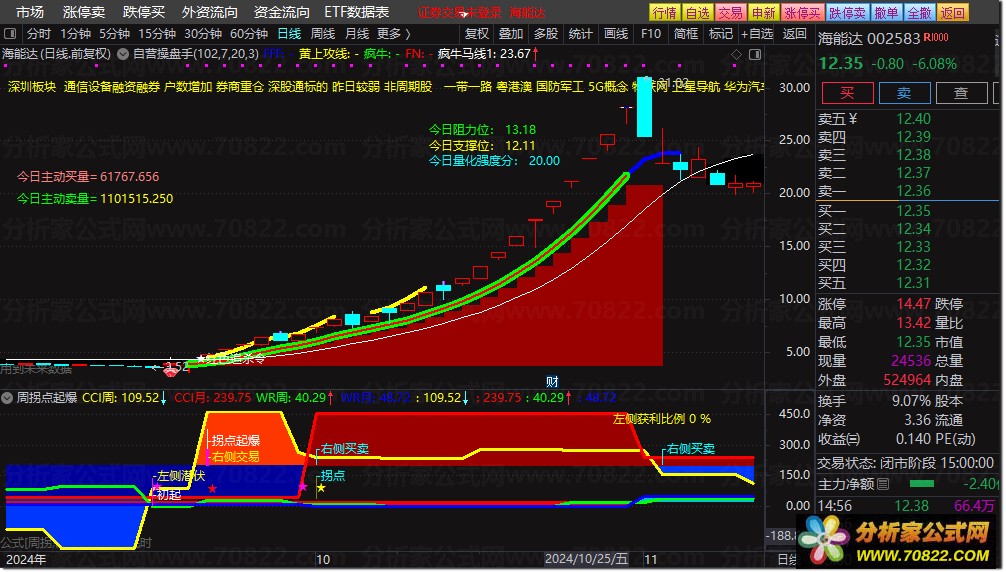Click the 5G概念 sector tag
The width and height of the screenshot is (1006, 572).
tap(608, 87)
